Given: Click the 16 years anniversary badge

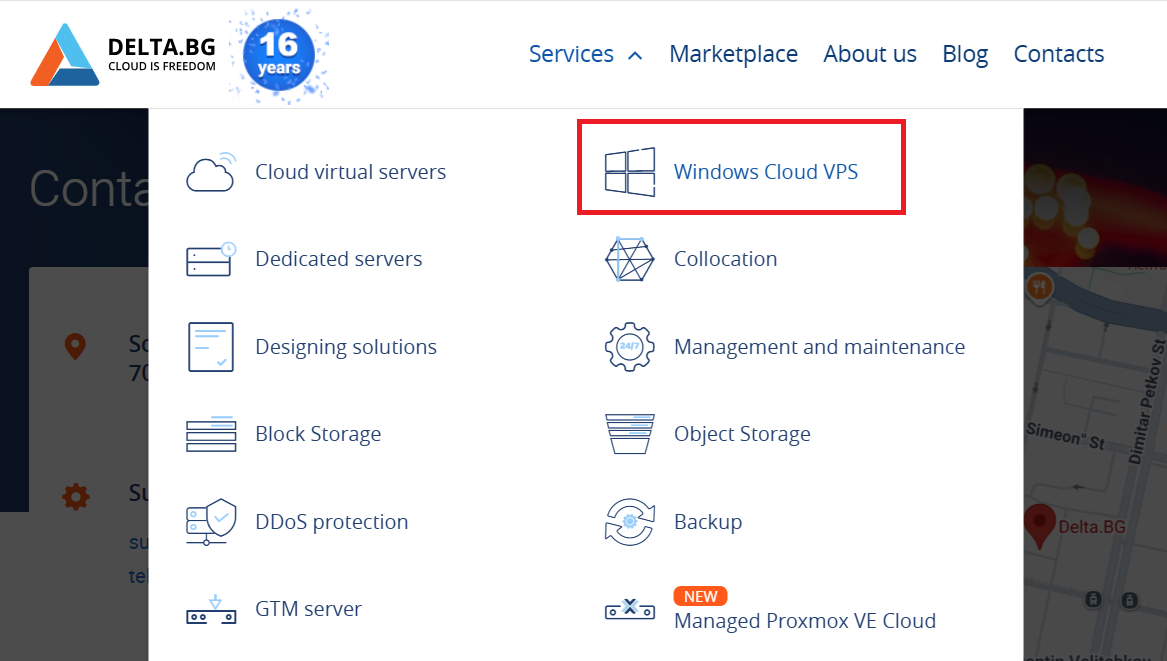Looking at the screenshot, I should point(279,56).
